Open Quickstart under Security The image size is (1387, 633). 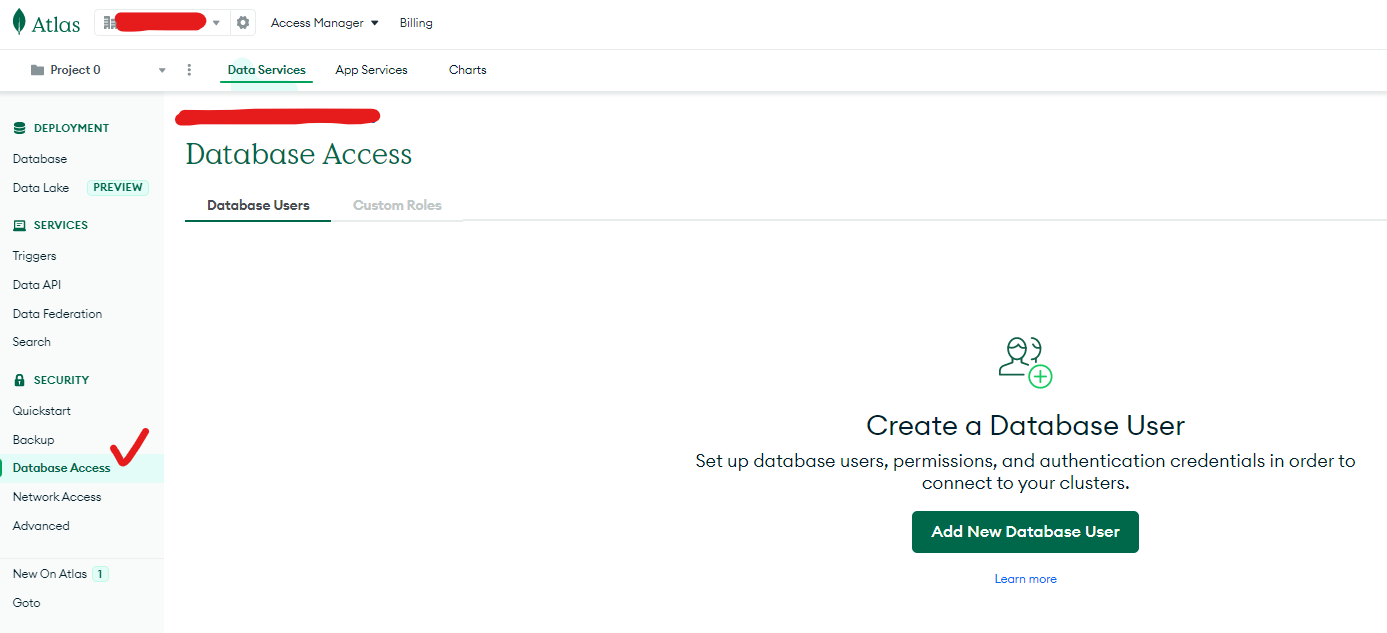pyautogui.click(x=41, y=411)
